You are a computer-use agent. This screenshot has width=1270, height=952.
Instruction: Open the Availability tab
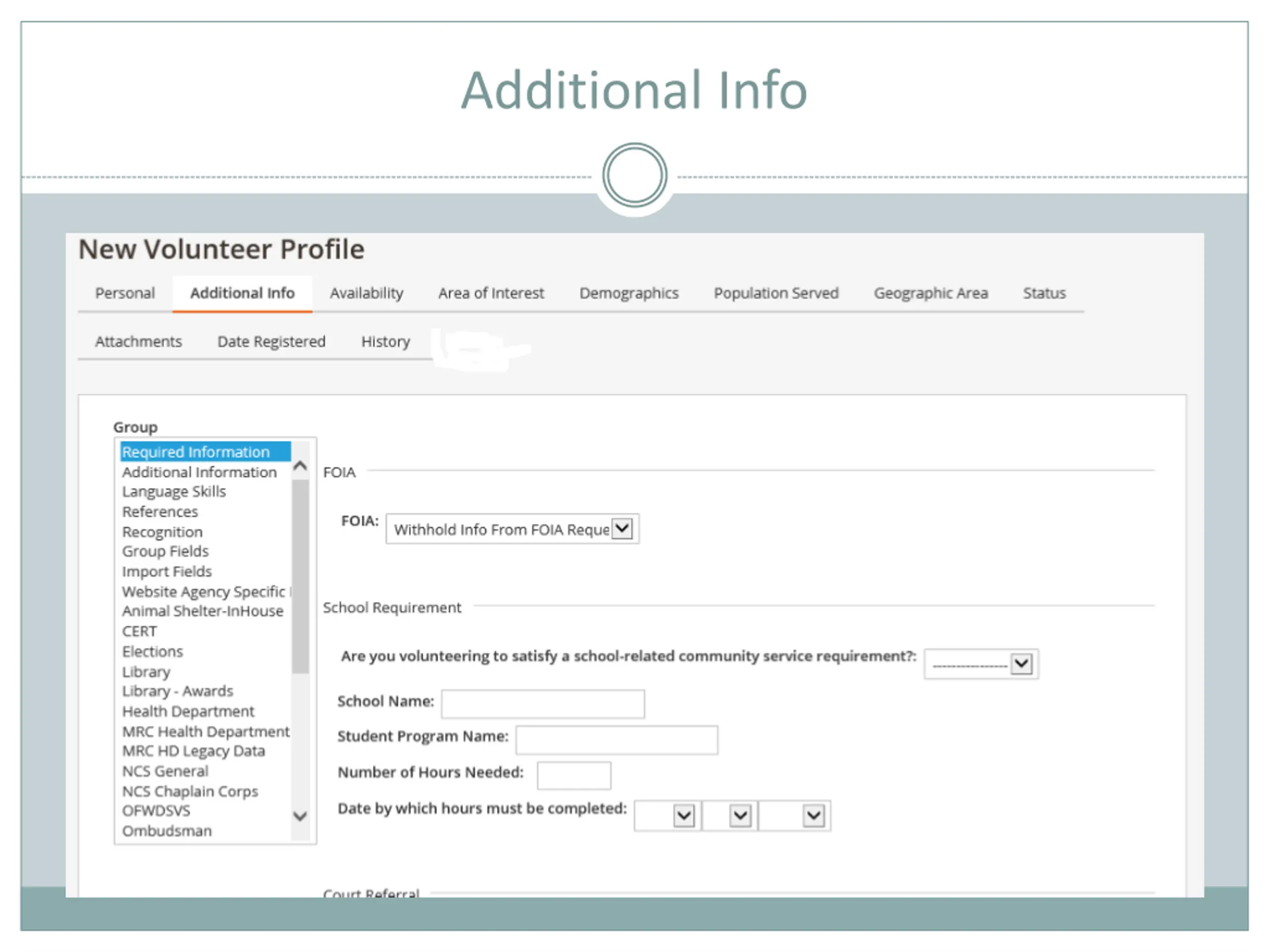[366, 293]
